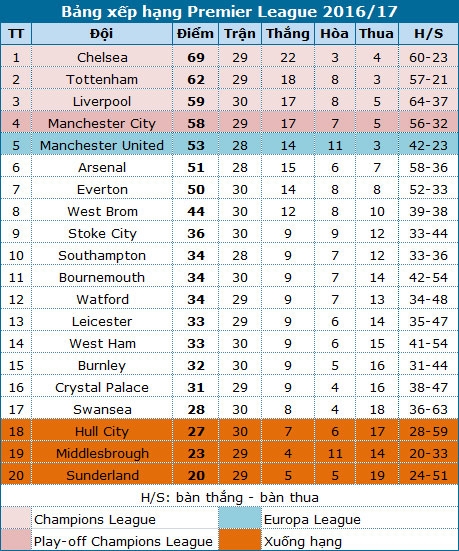Click the Champions League pink legend swatch

16,518
